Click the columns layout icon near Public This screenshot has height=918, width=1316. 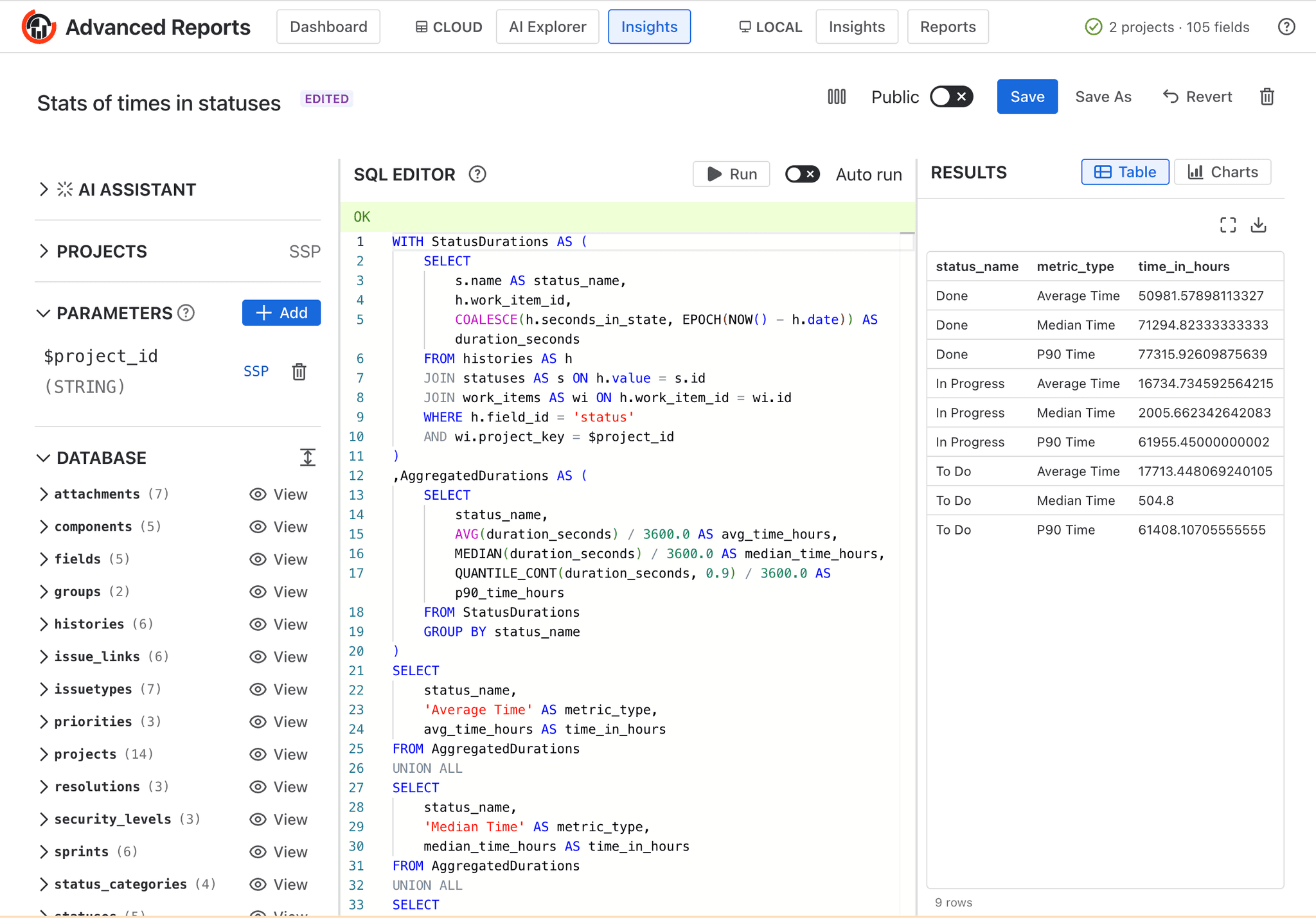click(x=837, y=97)
